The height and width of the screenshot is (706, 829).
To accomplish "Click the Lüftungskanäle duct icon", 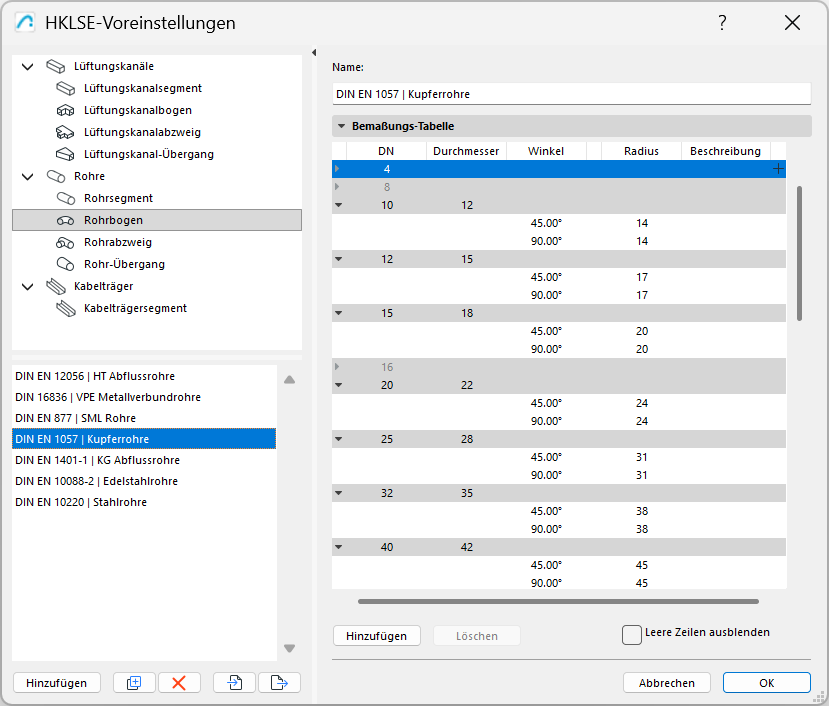I will tap(56, 67).
